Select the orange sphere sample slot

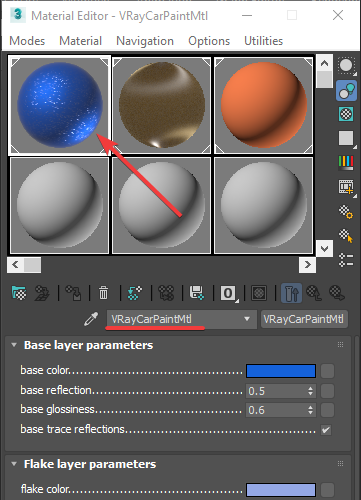tap(264, 105)
